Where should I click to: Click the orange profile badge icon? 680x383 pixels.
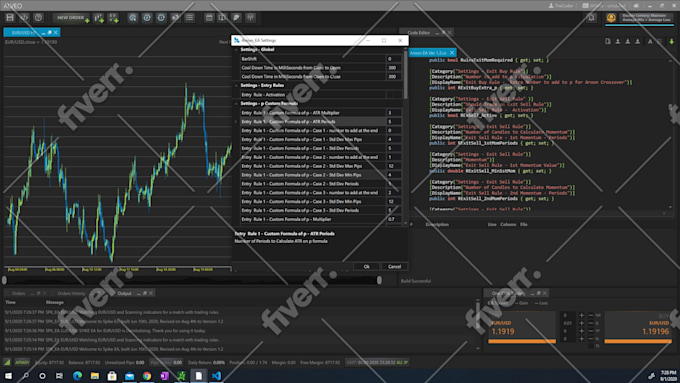point(611,18)
